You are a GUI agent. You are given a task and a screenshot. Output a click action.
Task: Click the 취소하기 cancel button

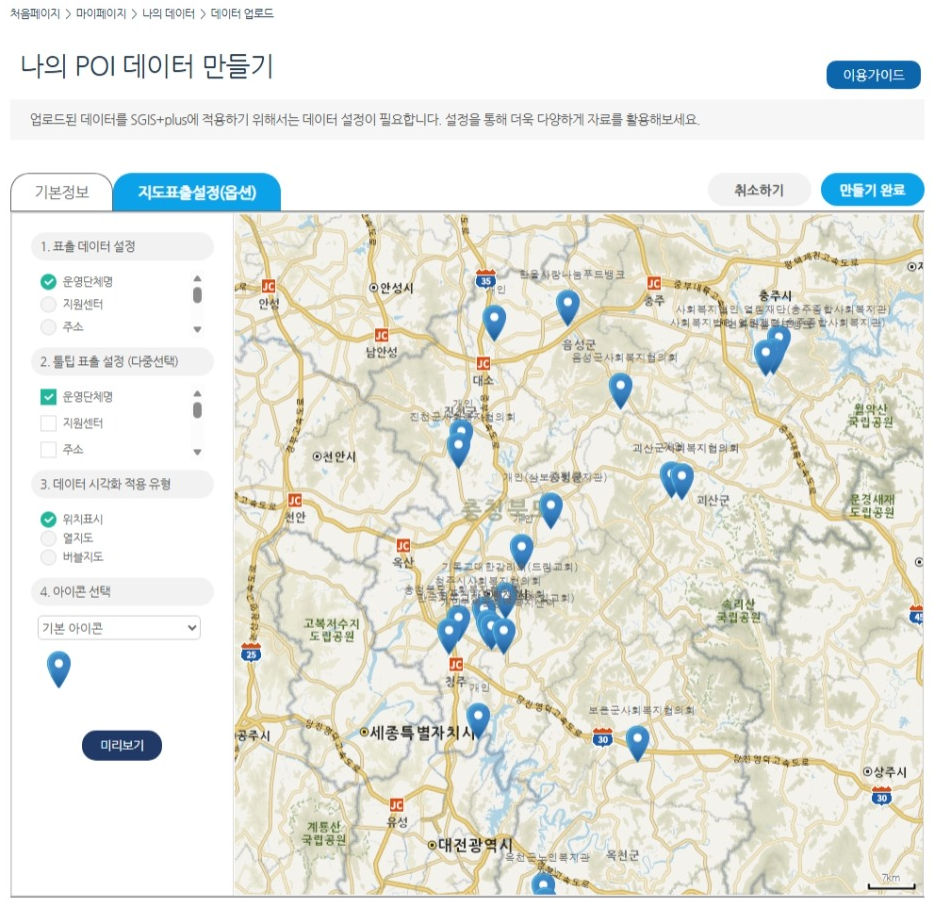759,190
